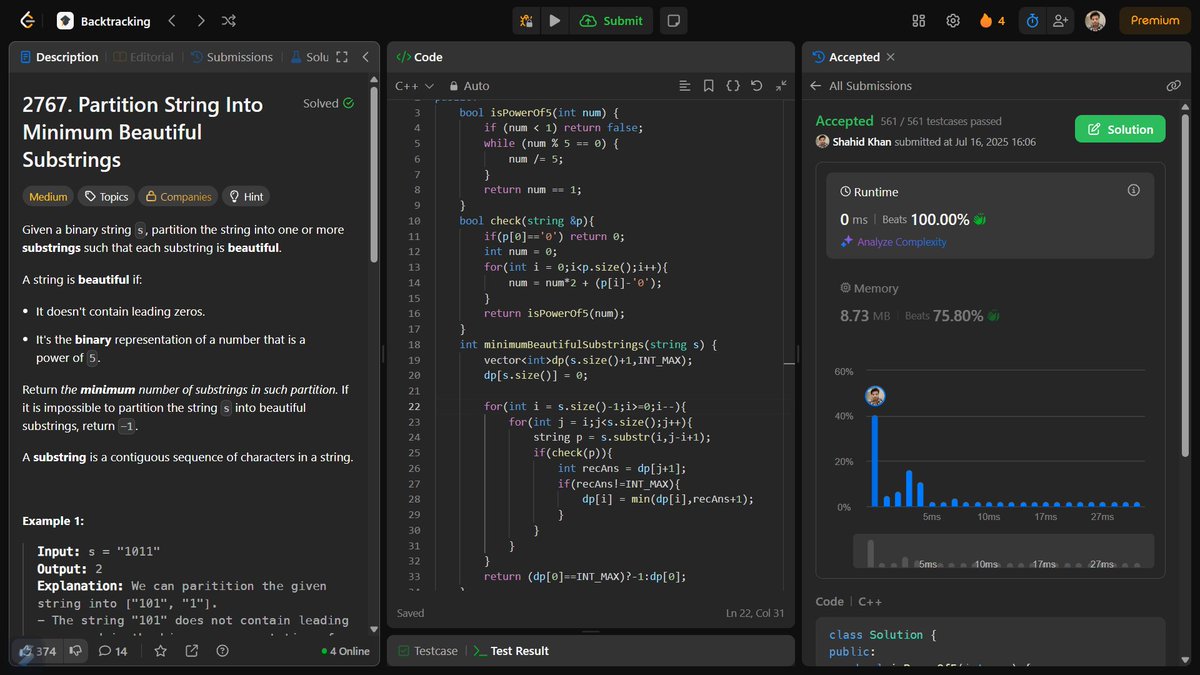Click the green Solution button
The height and width of the screenshot is (675, 1200).
[1120, 129]
